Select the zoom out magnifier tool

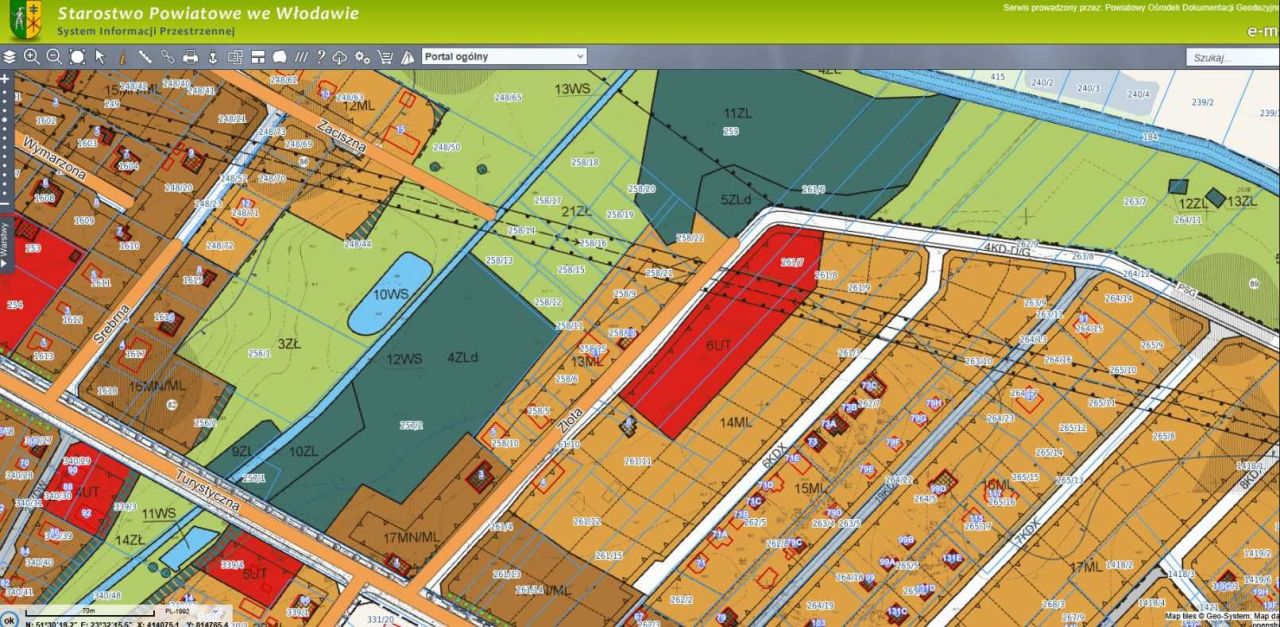click(x=54, y=57)
